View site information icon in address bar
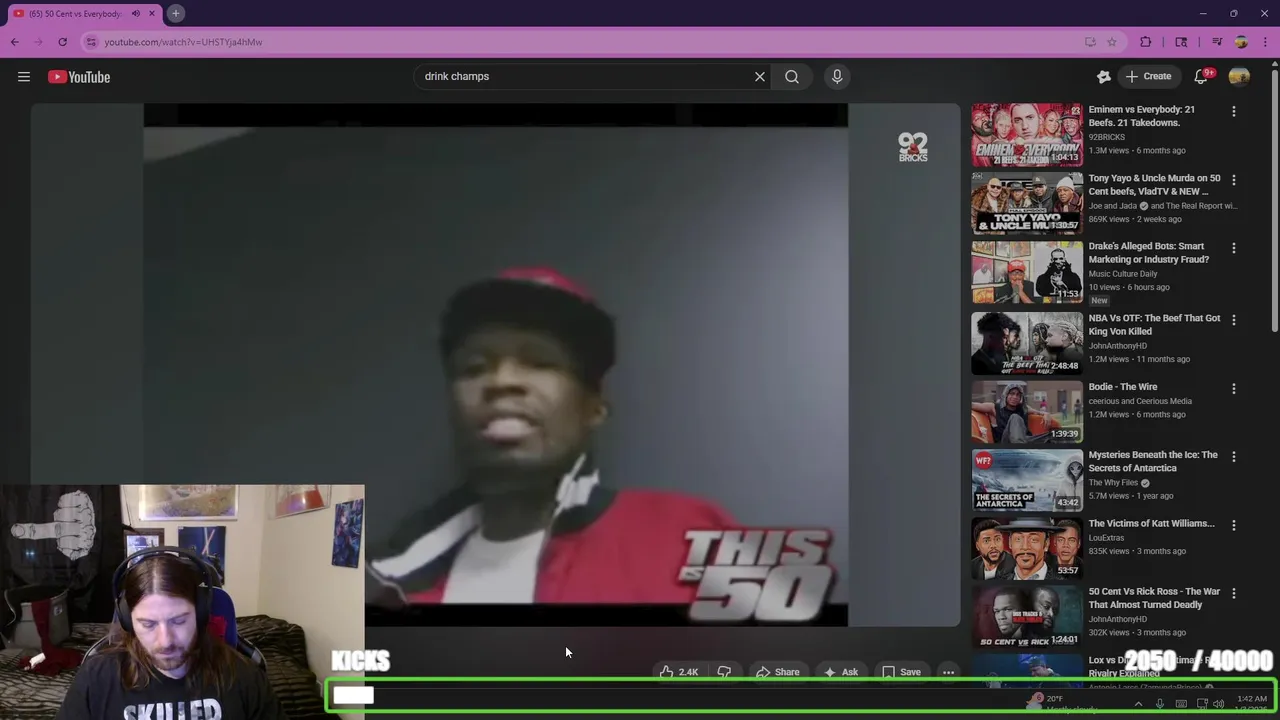The height and width of the screenshot is (720, 1280). 91,42
